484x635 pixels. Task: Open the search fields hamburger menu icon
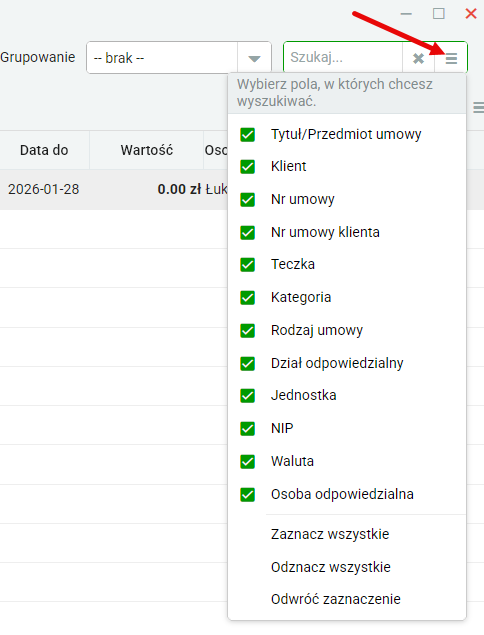[x=451, y=58]
